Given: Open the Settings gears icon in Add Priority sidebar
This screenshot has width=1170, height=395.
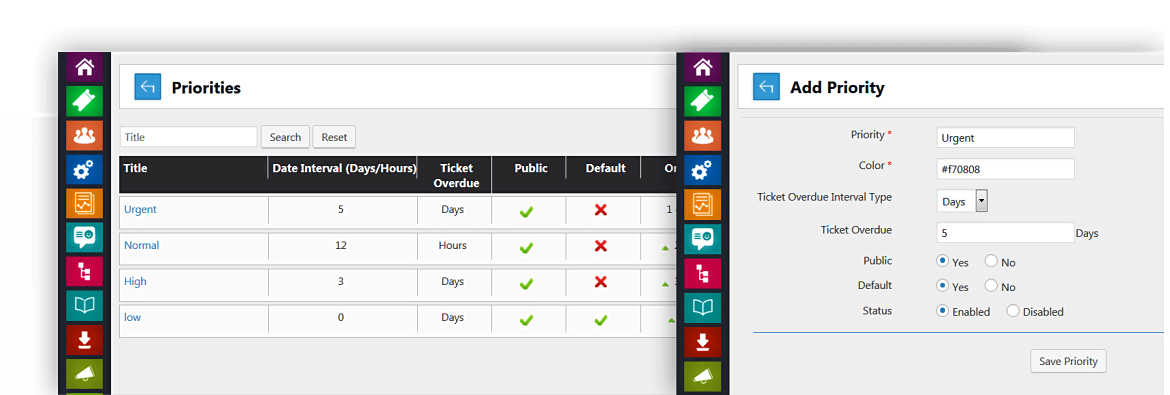Looking at the screenshot, I should coord(703,169).
